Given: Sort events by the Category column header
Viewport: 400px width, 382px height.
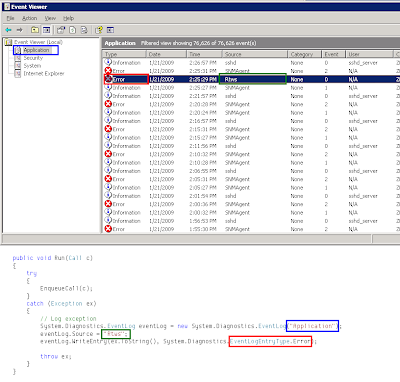Looking at the screenshot, I should [304, 54].
